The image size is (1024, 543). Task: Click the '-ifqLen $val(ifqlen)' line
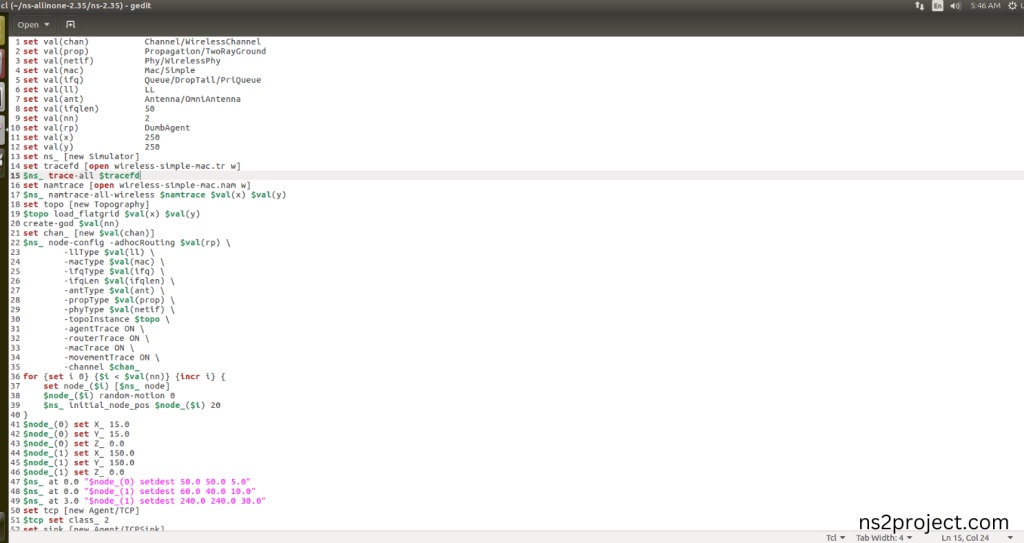click(120, 281)
